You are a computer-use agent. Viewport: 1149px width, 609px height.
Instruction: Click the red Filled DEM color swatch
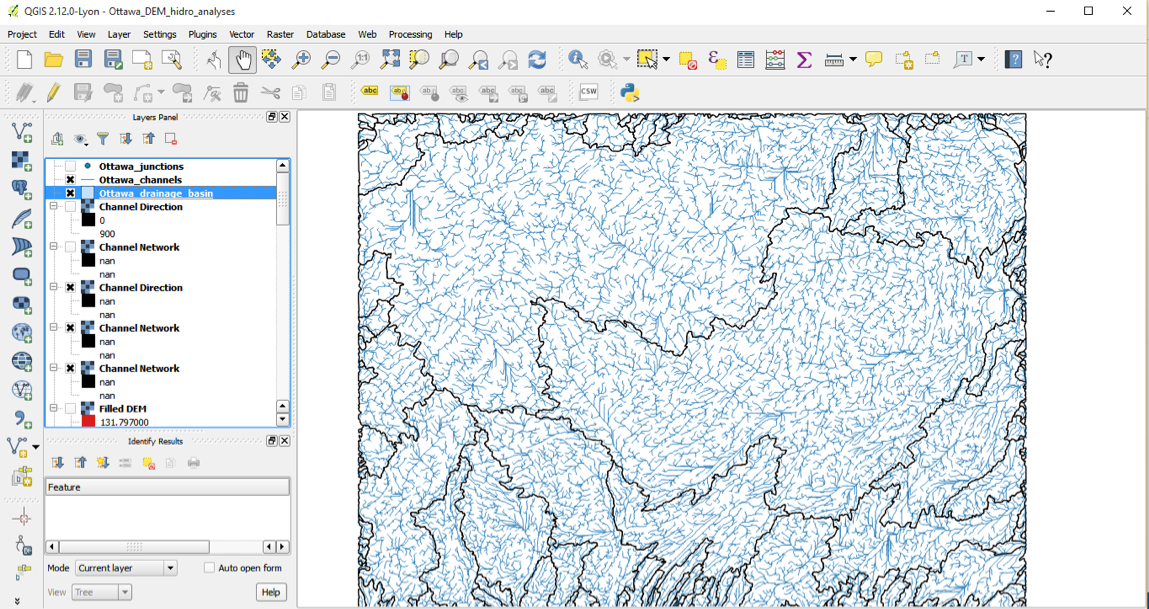coord(88,422)
